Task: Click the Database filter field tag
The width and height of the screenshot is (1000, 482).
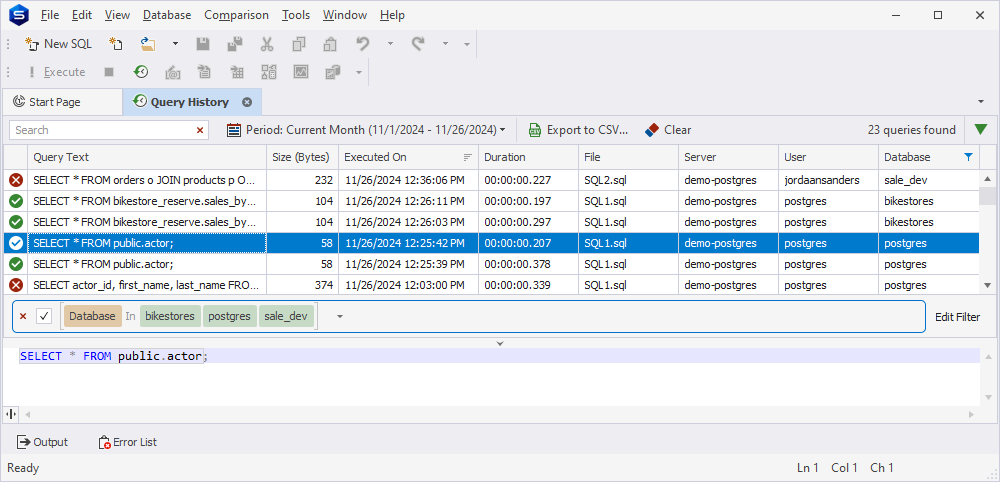Action: pos(92,316)
